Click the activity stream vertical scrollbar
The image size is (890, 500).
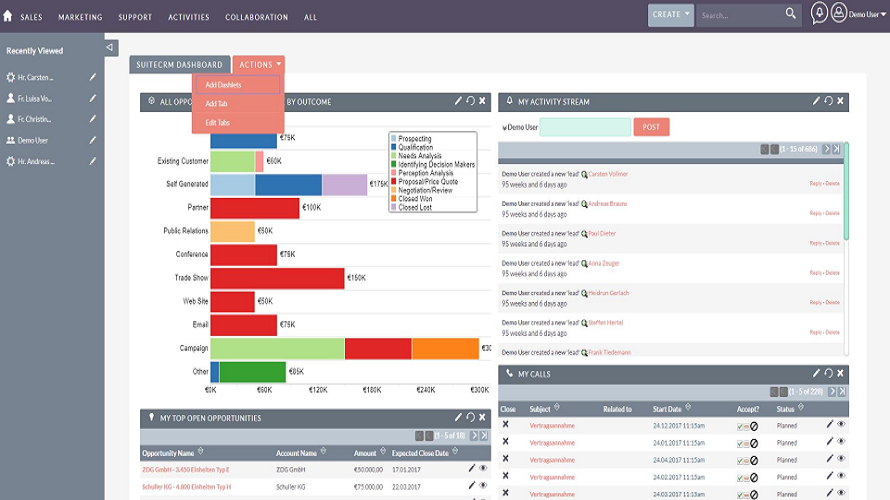(845, 190)
